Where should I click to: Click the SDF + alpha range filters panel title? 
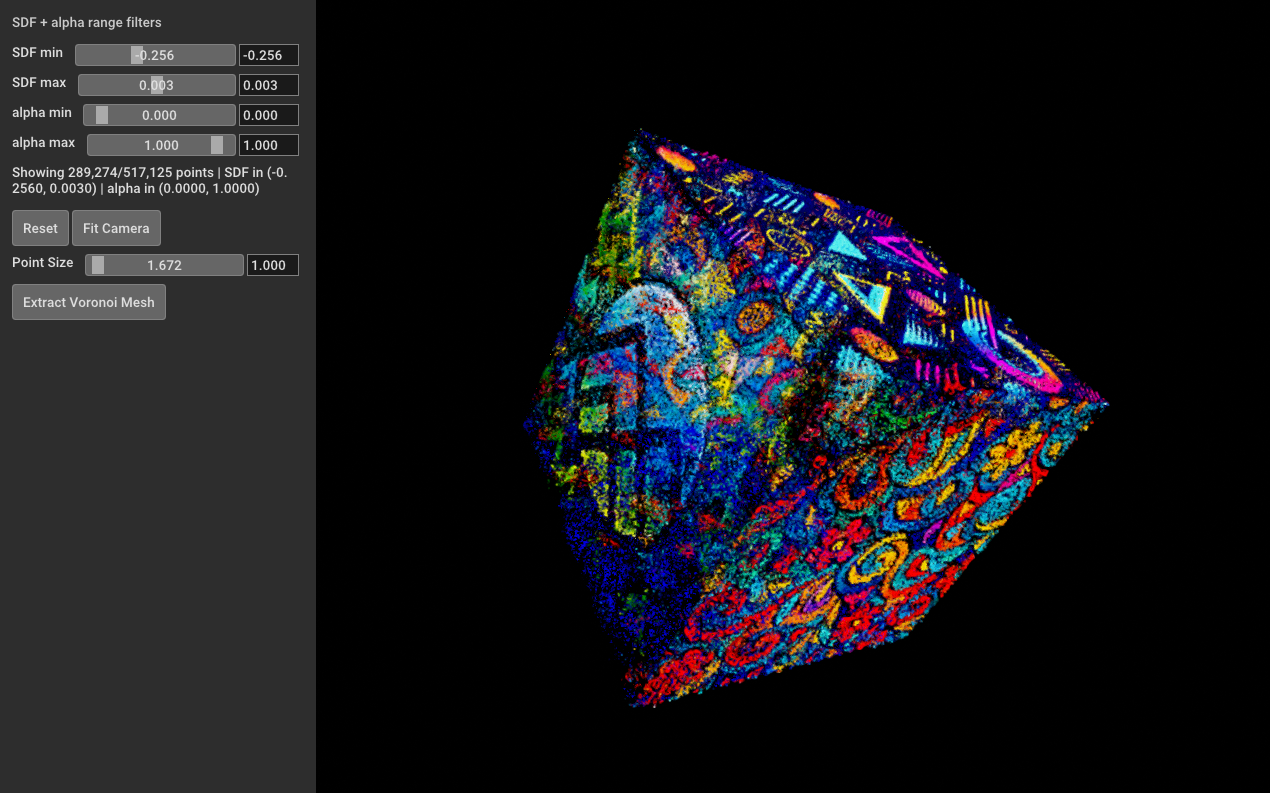point(85,22)
